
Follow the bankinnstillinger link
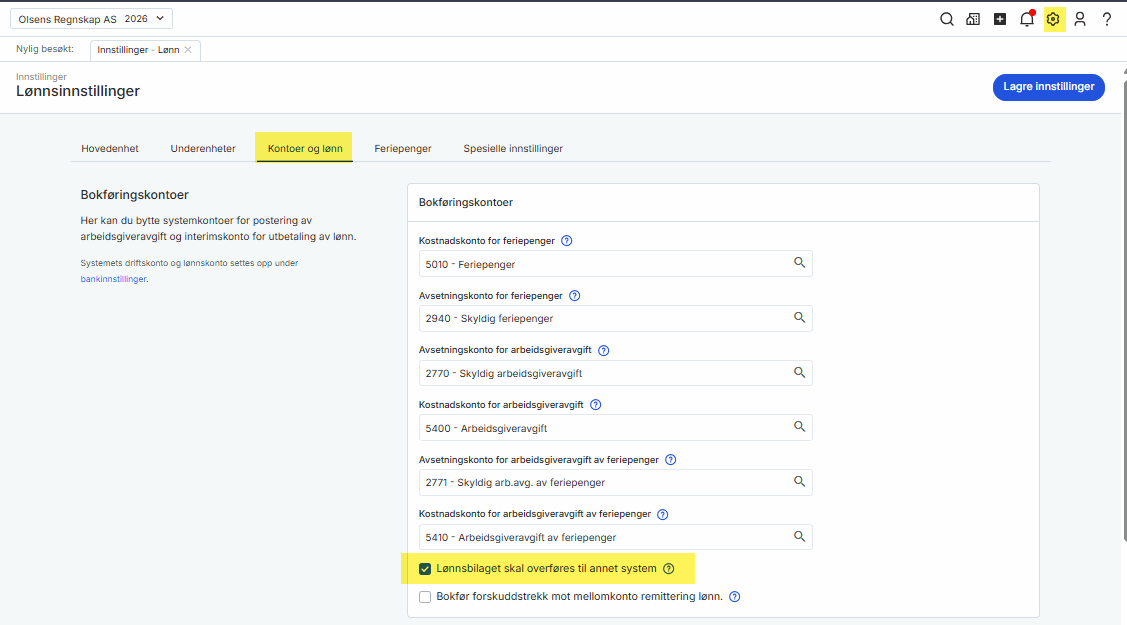point(113,279)
